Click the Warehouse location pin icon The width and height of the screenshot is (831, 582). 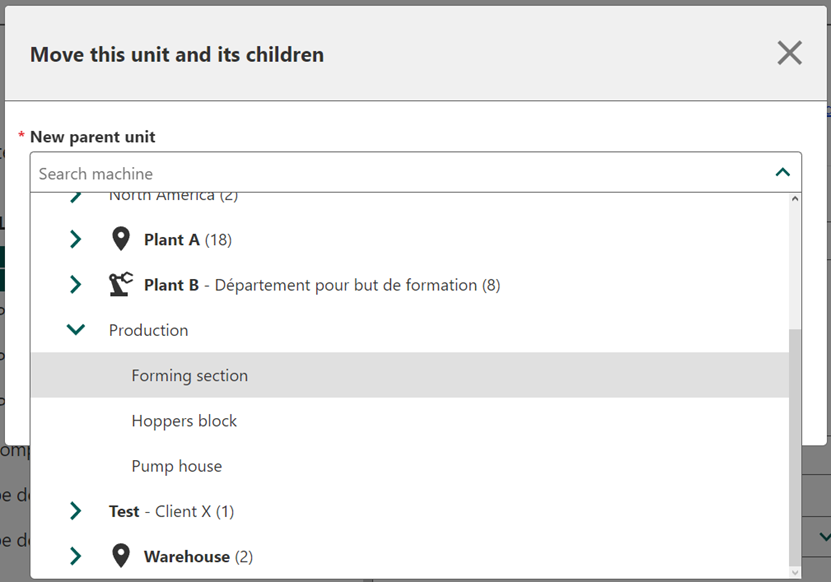point(120,556)
